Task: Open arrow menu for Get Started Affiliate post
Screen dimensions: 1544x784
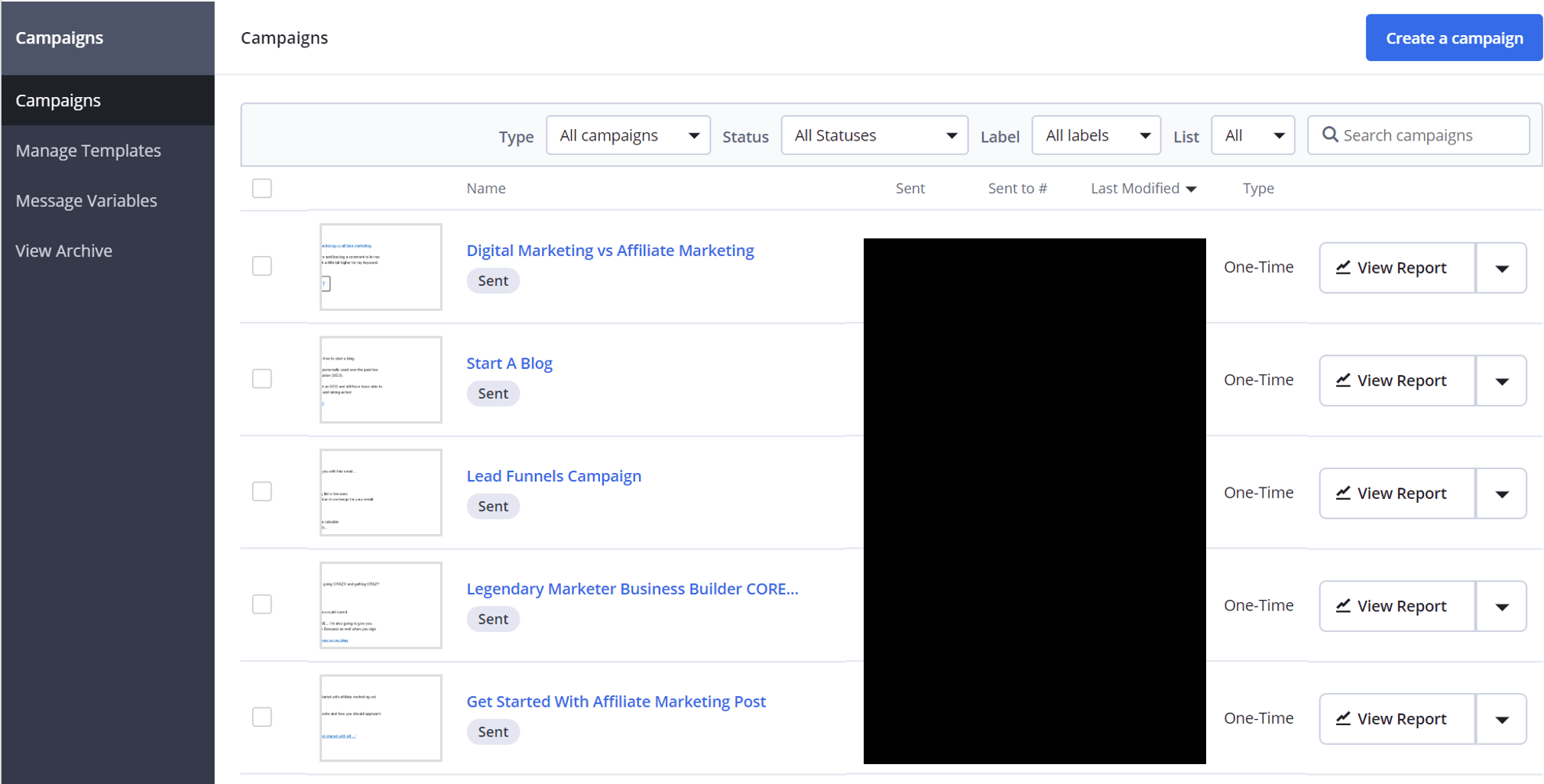Action: click(x=1501, y=719)
